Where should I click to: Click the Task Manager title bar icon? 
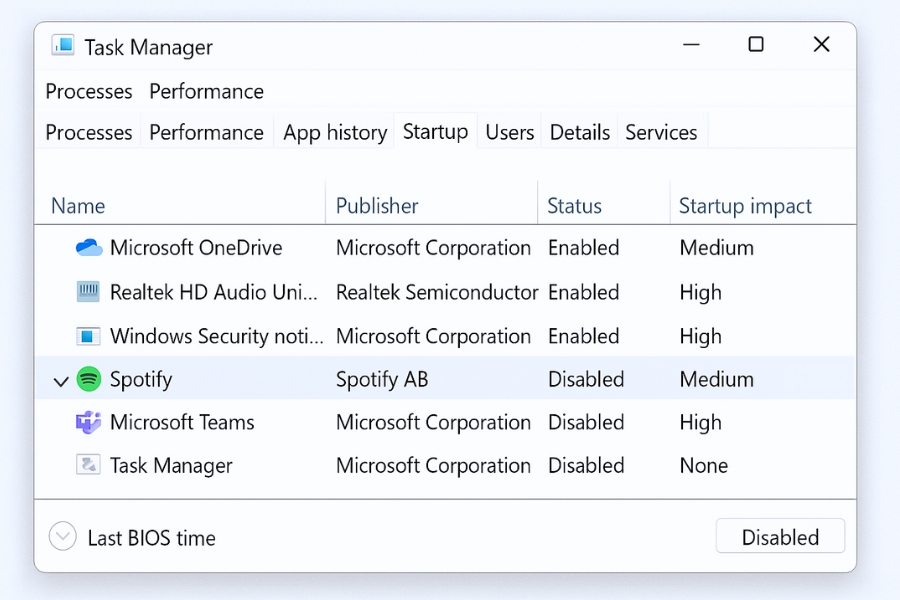coord(63,46)
